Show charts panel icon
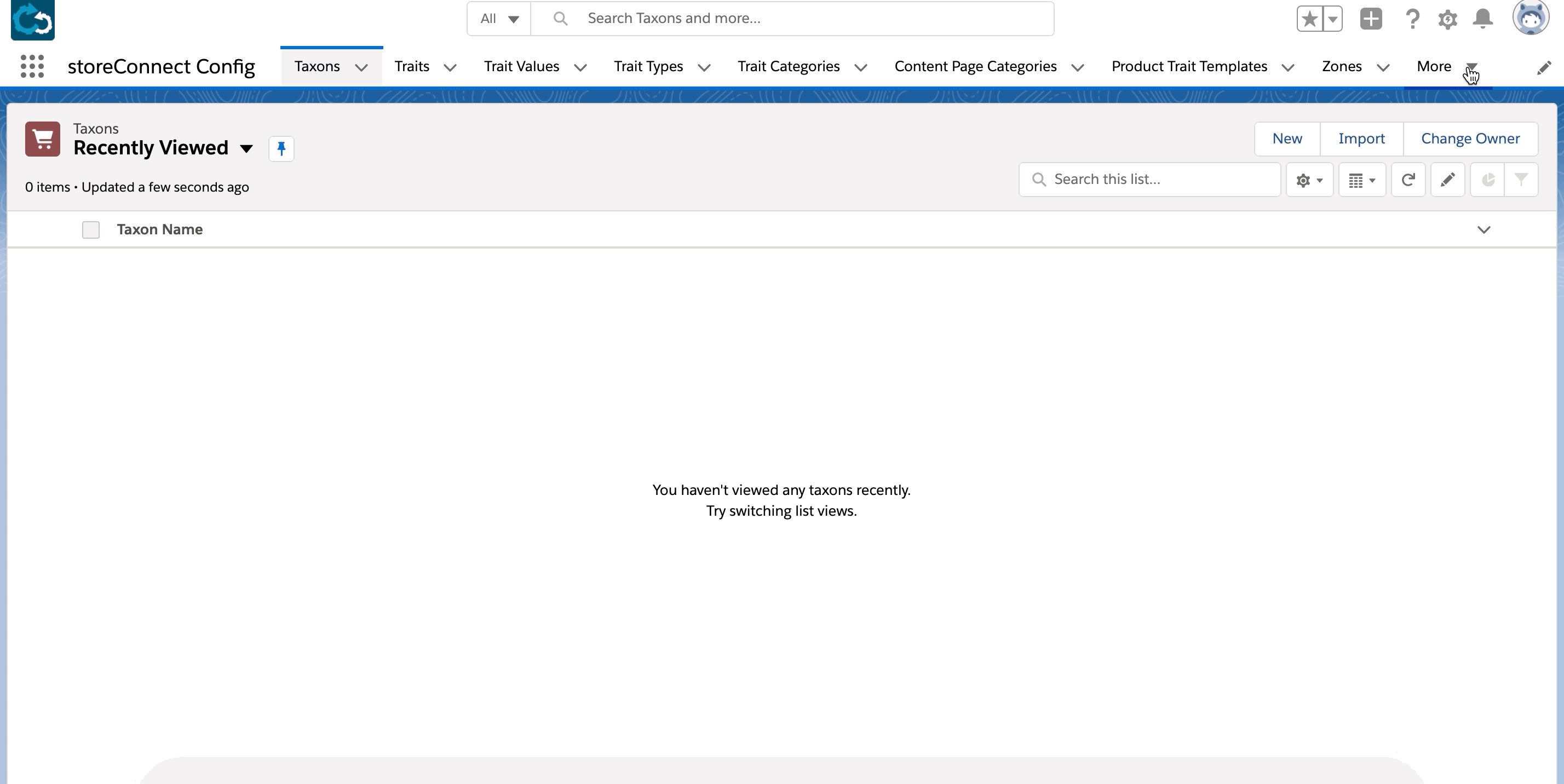1564x784 pixels. click(1487, 180)
